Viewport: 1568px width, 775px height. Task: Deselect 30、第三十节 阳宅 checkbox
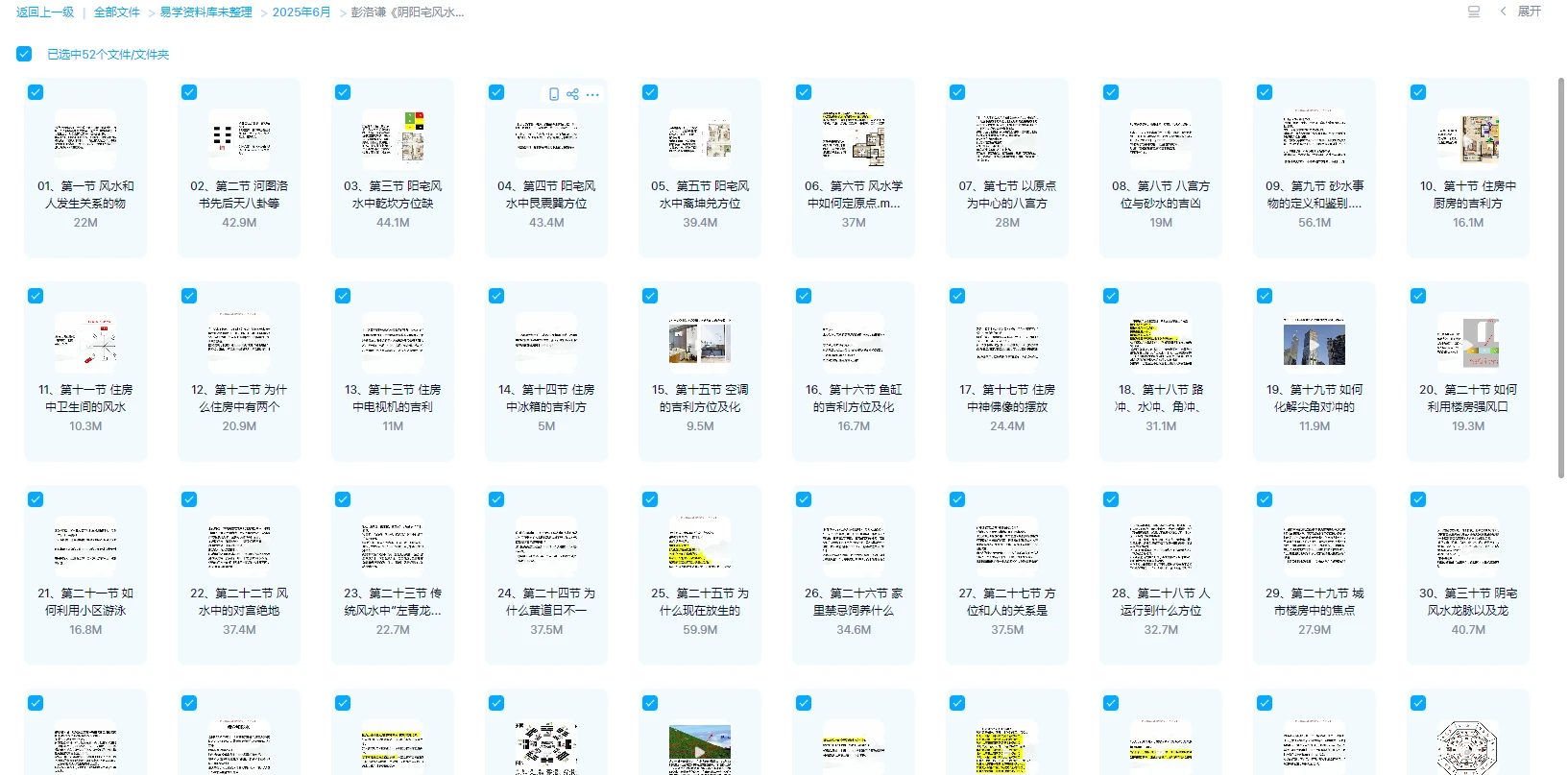[x=1418, y=499]
